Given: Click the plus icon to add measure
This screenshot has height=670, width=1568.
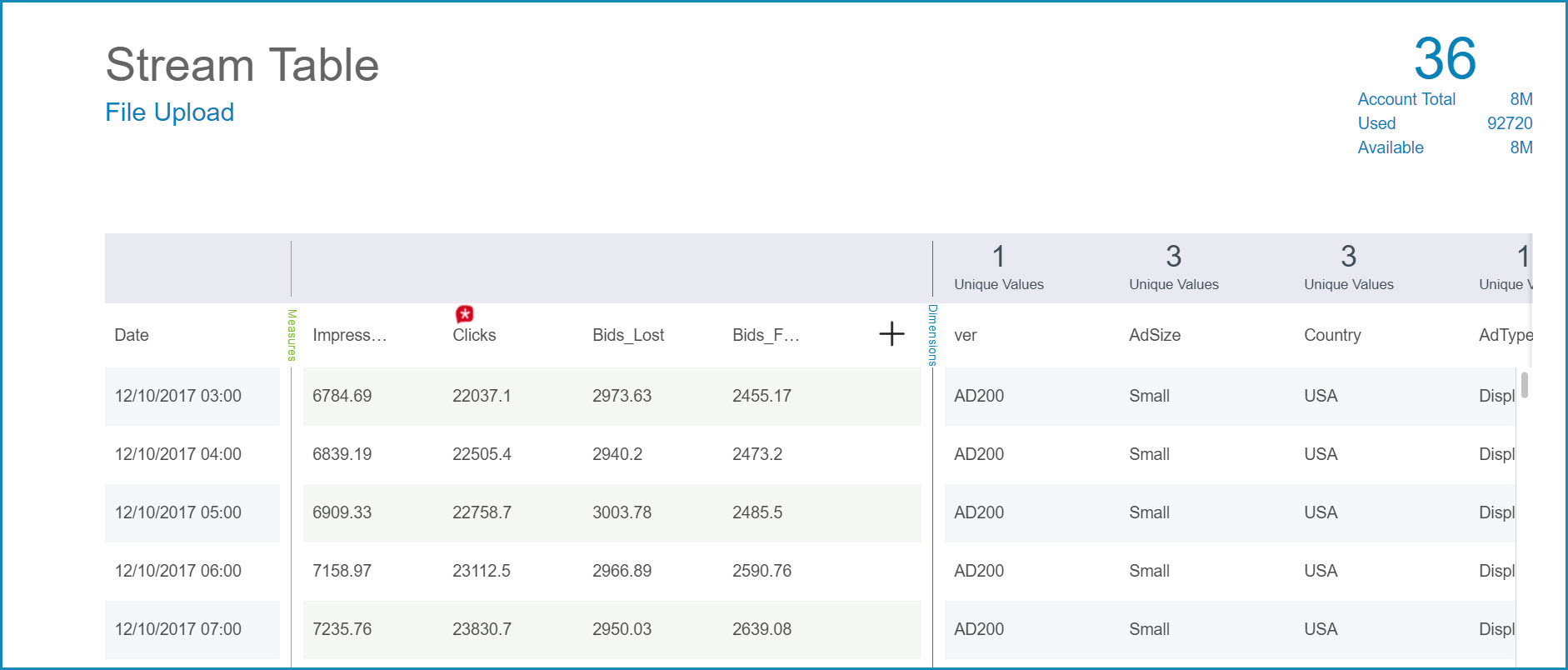Looking at the screenshot, I should (891, 334).
